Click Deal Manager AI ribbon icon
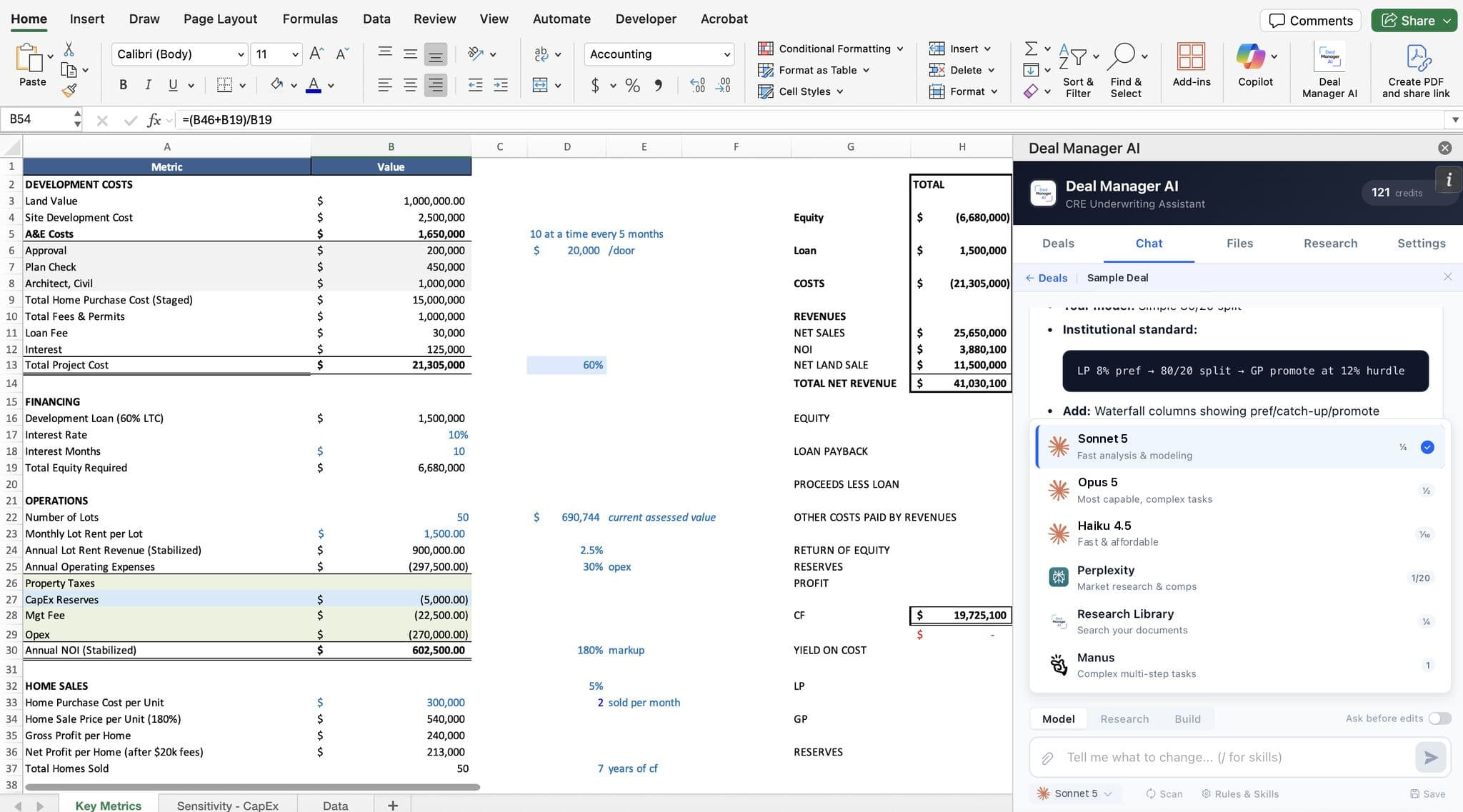 click(x=1329, y=56)
